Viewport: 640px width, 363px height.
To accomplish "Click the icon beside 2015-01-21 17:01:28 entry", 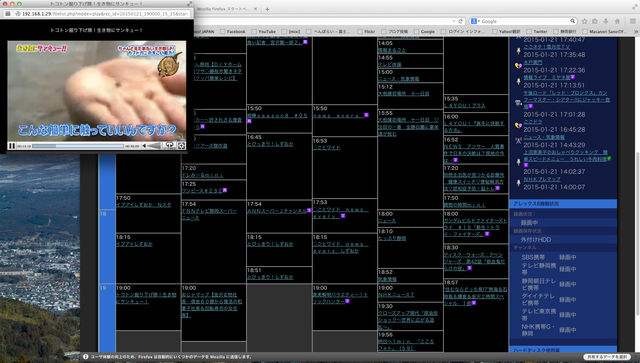I will click(518, 103).
